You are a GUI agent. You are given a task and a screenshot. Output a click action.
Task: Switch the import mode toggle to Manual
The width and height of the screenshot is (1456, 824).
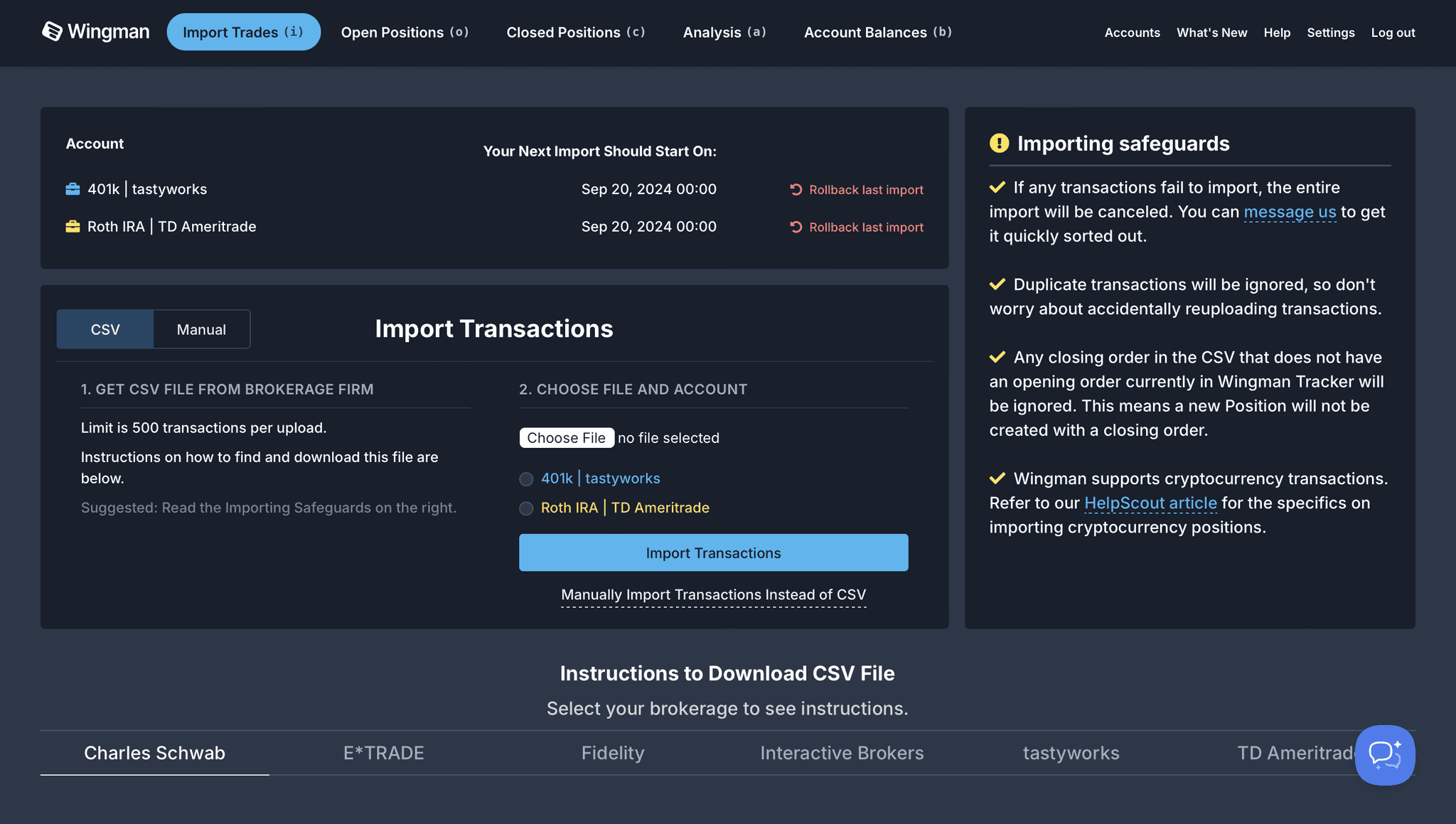[201, 328]
